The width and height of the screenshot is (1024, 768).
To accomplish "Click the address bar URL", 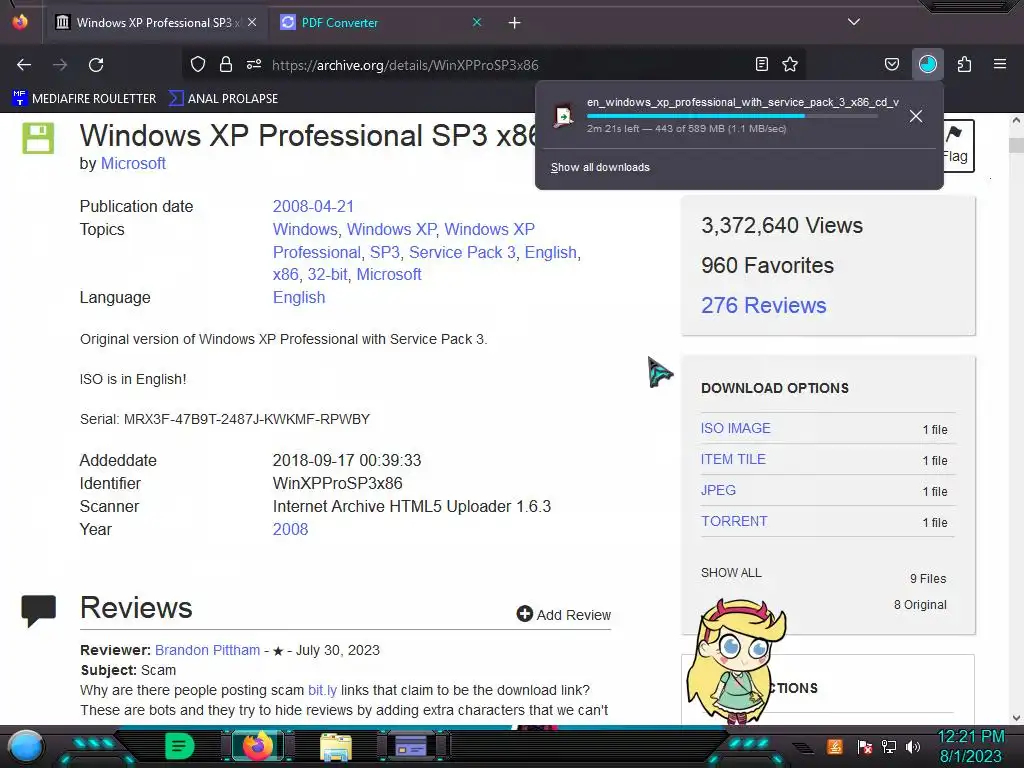I will 405,65.
